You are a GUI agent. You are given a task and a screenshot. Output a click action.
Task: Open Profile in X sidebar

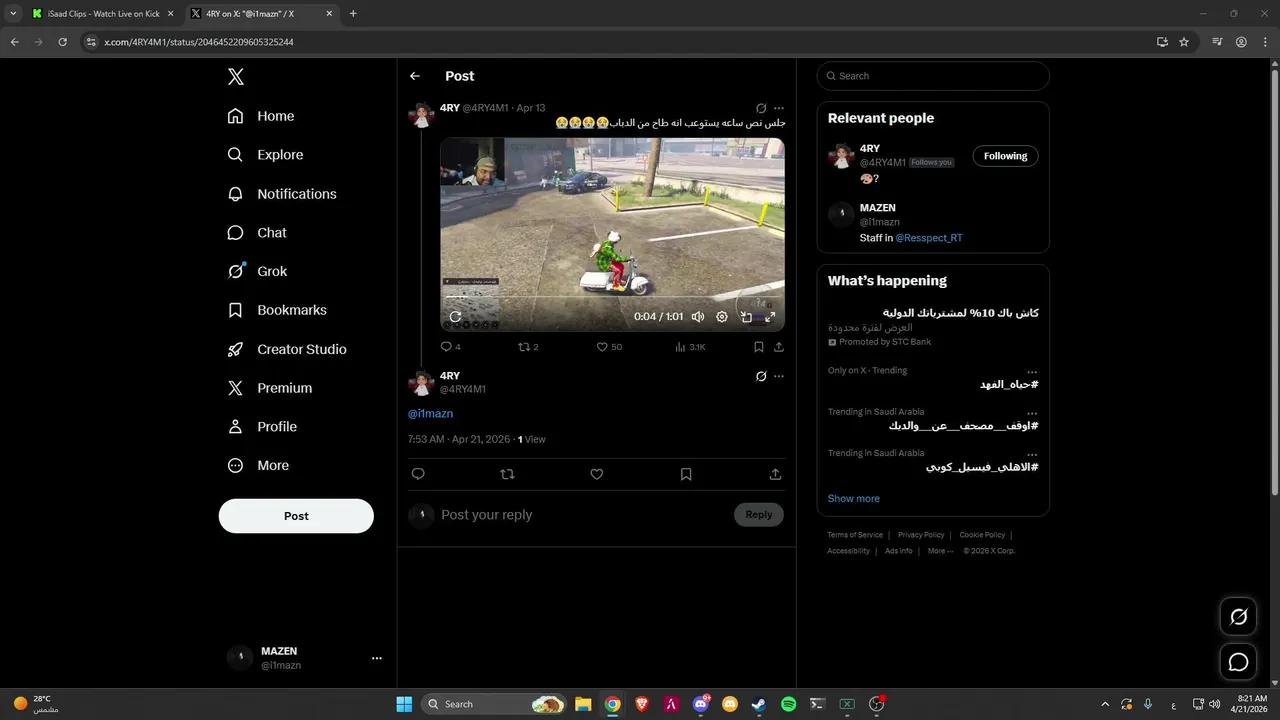pyautogui.click(x=262, y=426)
